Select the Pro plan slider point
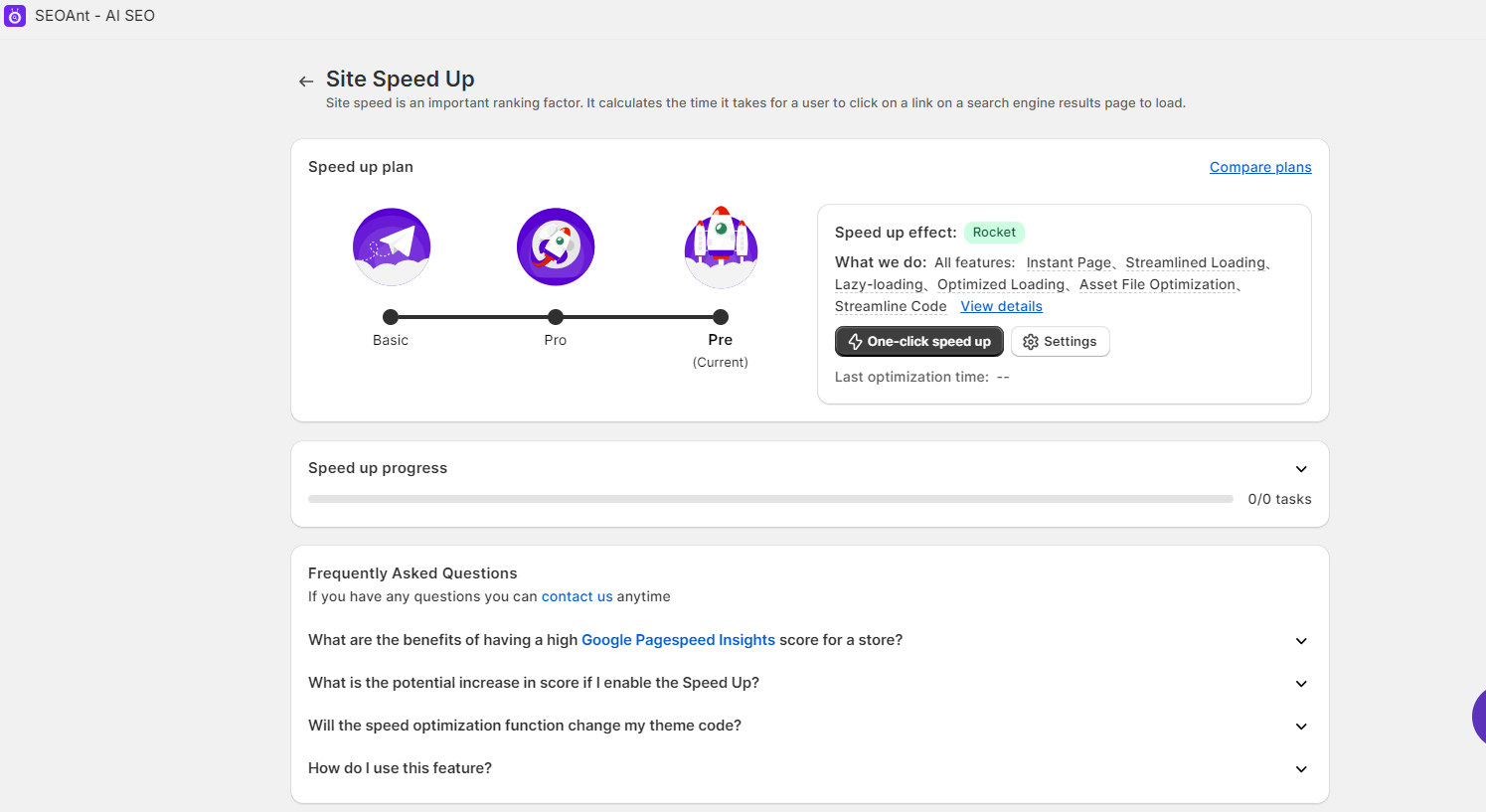Image resolution: width=1486 pixels, height=812 pixels. coord(556,317)
